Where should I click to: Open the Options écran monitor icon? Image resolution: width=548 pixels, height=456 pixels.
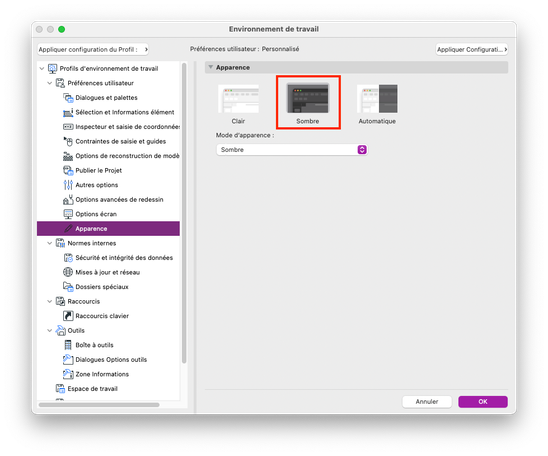pyautogui.click(x=68, y=214)
